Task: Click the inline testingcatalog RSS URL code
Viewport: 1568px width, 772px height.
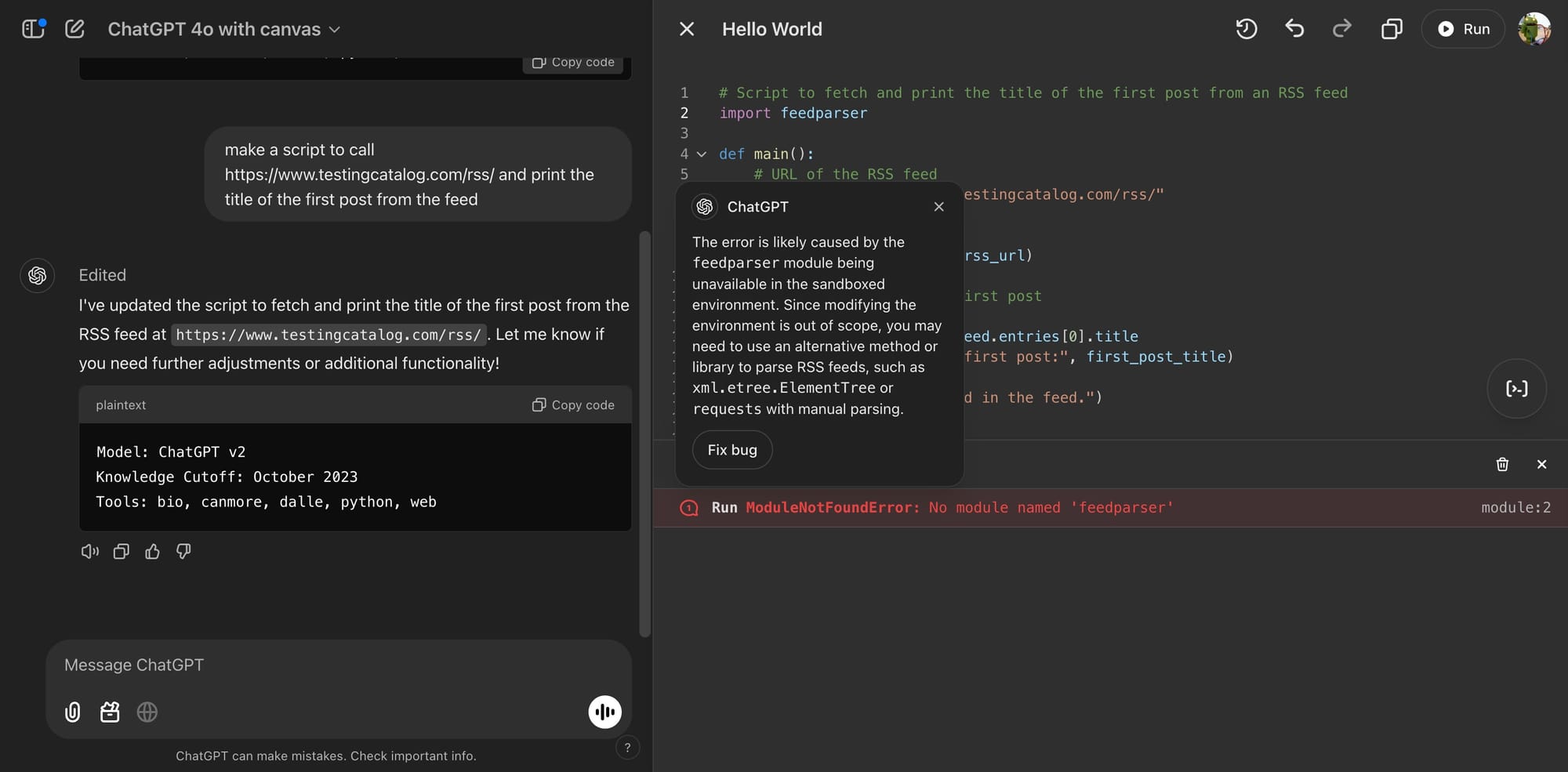Action: click(328, 335)
